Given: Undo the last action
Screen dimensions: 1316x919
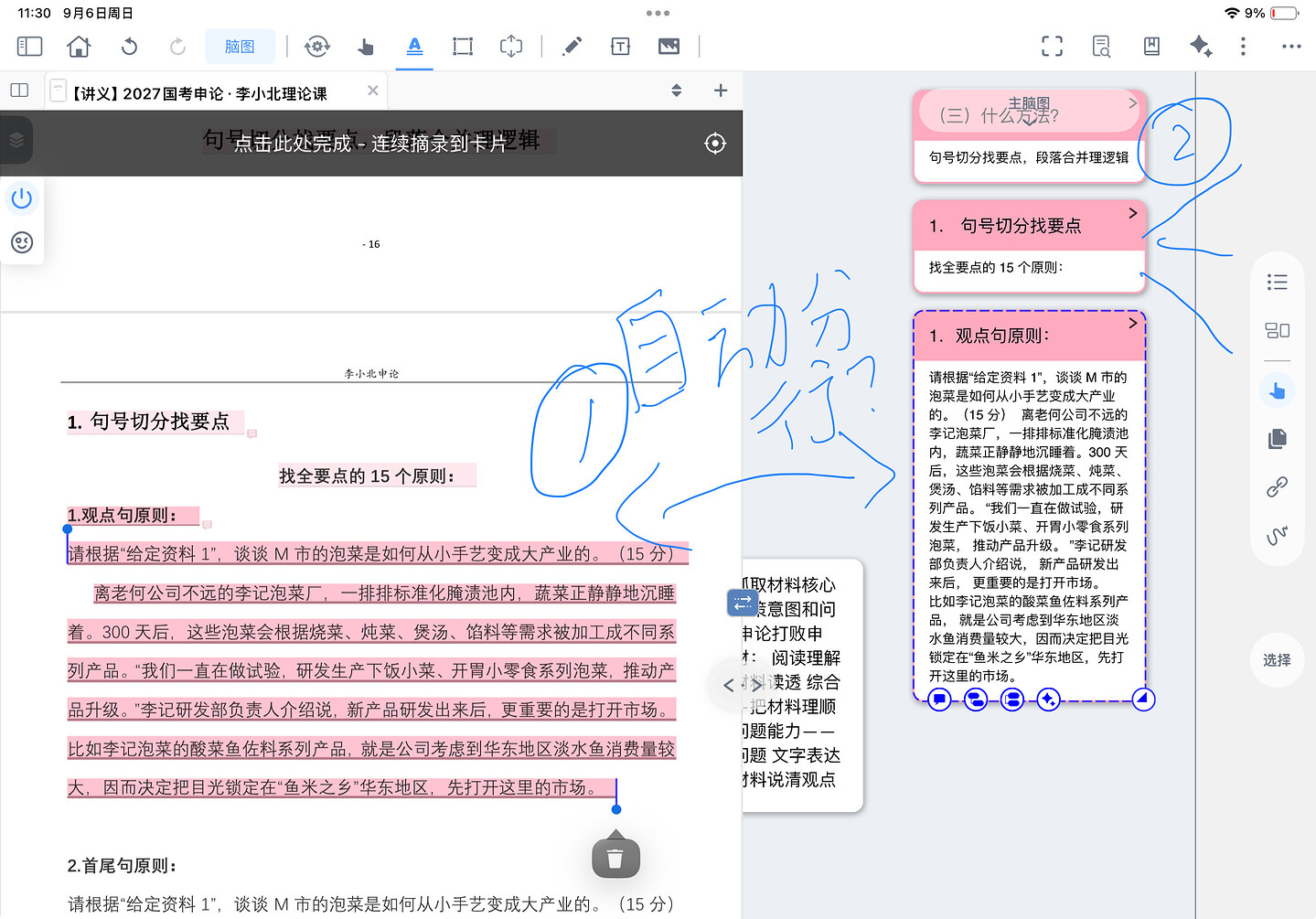Looking at the screenshot, I should pyautogui.click(x=129, y=46).
